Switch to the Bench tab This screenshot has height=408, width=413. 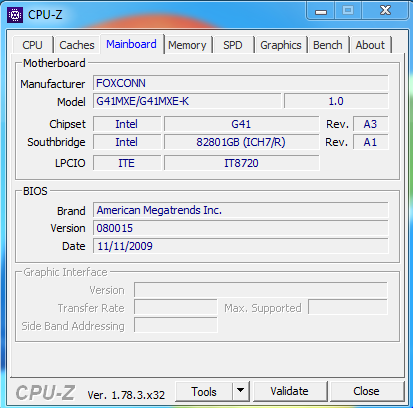(x=328, y=45)
